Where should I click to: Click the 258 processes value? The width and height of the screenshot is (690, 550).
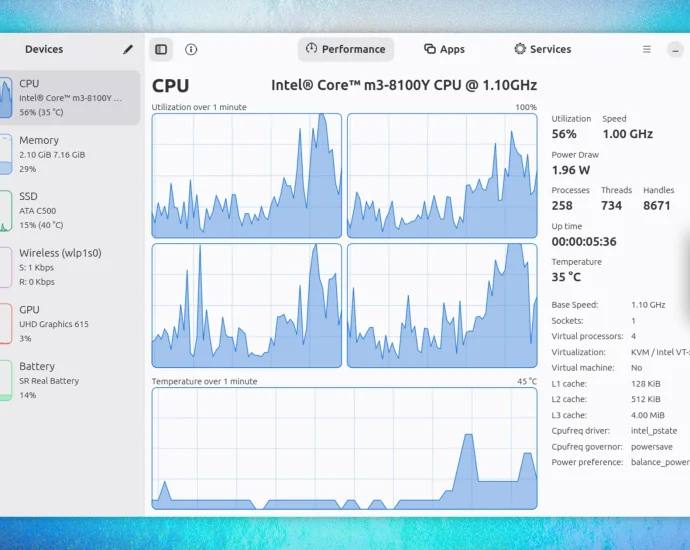[562, 205]
